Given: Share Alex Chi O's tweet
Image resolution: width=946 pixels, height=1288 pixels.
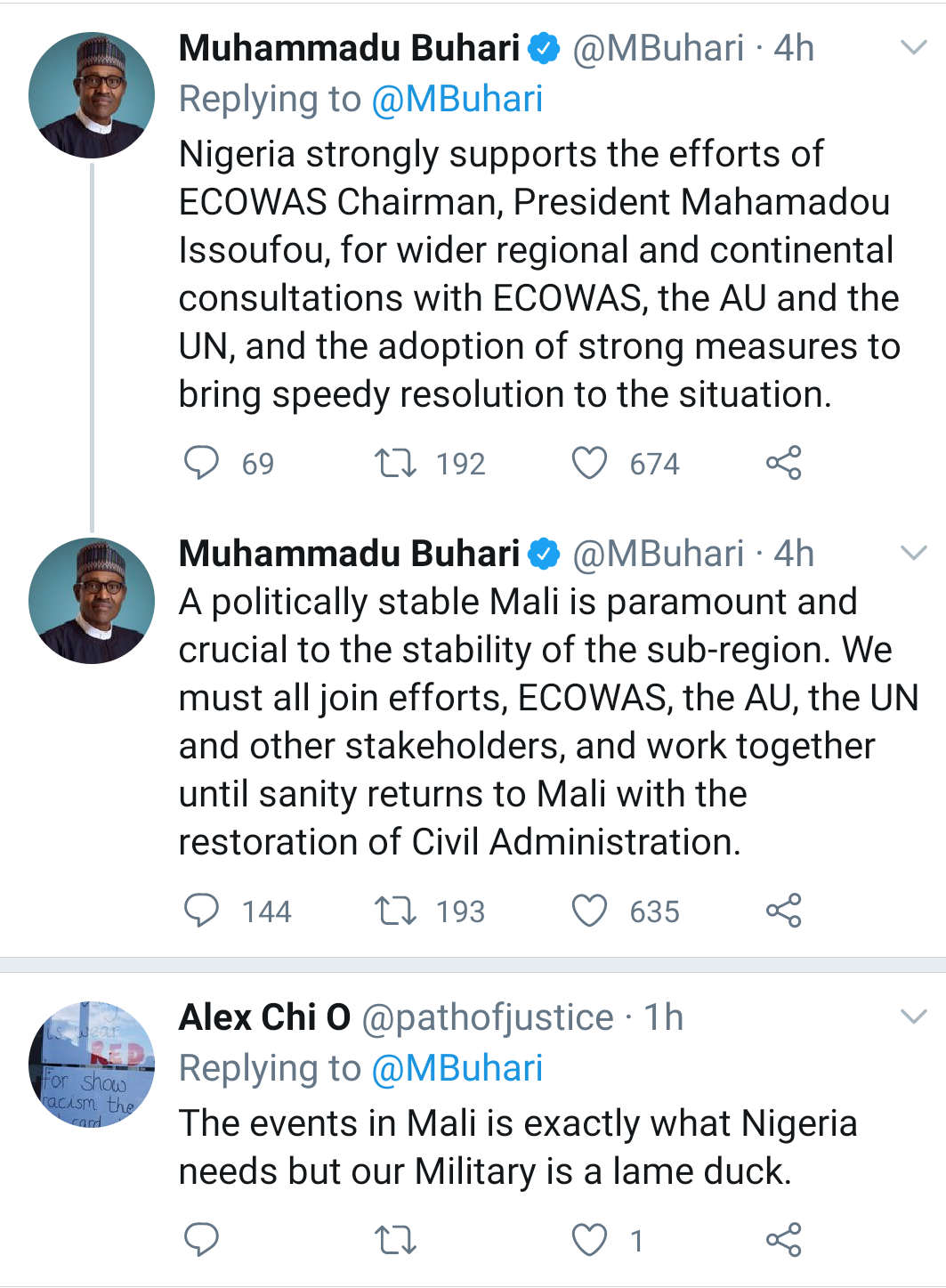Looking at the screenshot, I should coord(783,1239).
